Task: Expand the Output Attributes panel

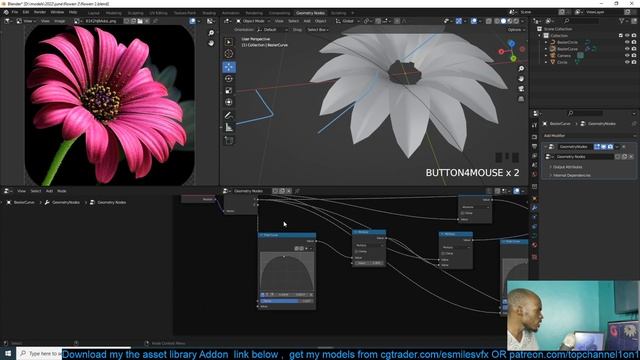Action: tap(567, 167)
